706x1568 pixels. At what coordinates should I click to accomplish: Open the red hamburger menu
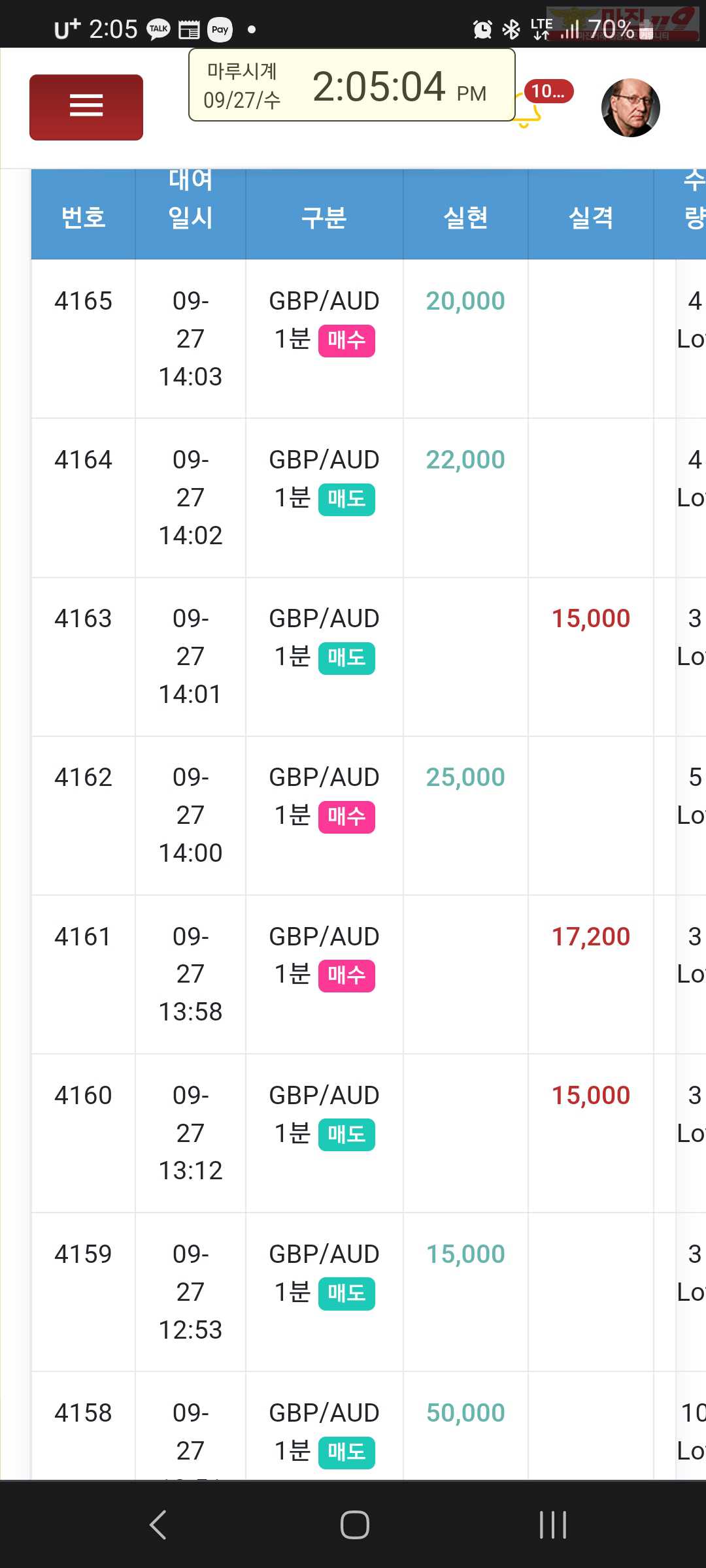[x=86, y=107]
